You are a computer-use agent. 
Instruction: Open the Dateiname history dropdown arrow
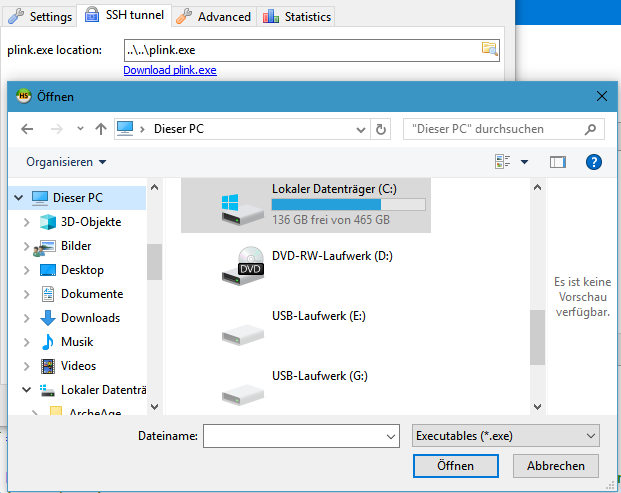pyautogui.click(x=391, y=436)
